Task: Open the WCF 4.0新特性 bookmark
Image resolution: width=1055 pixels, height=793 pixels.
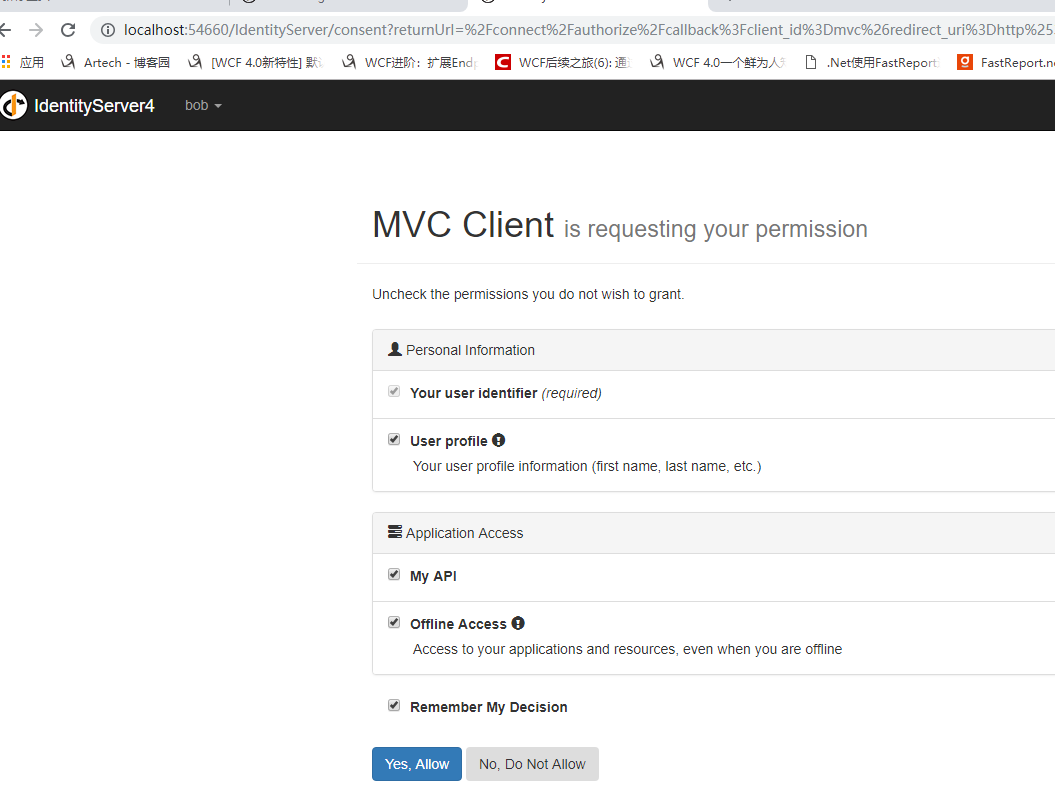Action: 256,63
